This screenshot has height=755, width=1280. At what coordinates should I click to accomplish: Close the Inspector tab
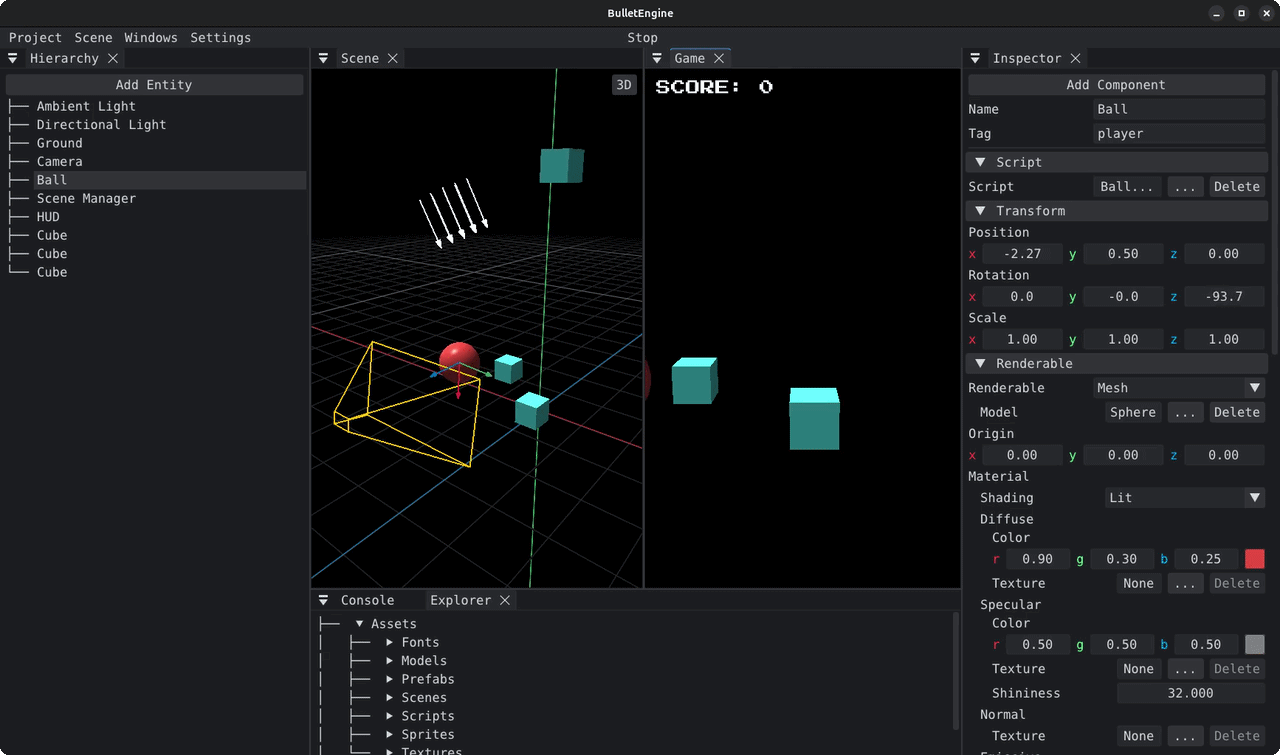click(1075, 59)
